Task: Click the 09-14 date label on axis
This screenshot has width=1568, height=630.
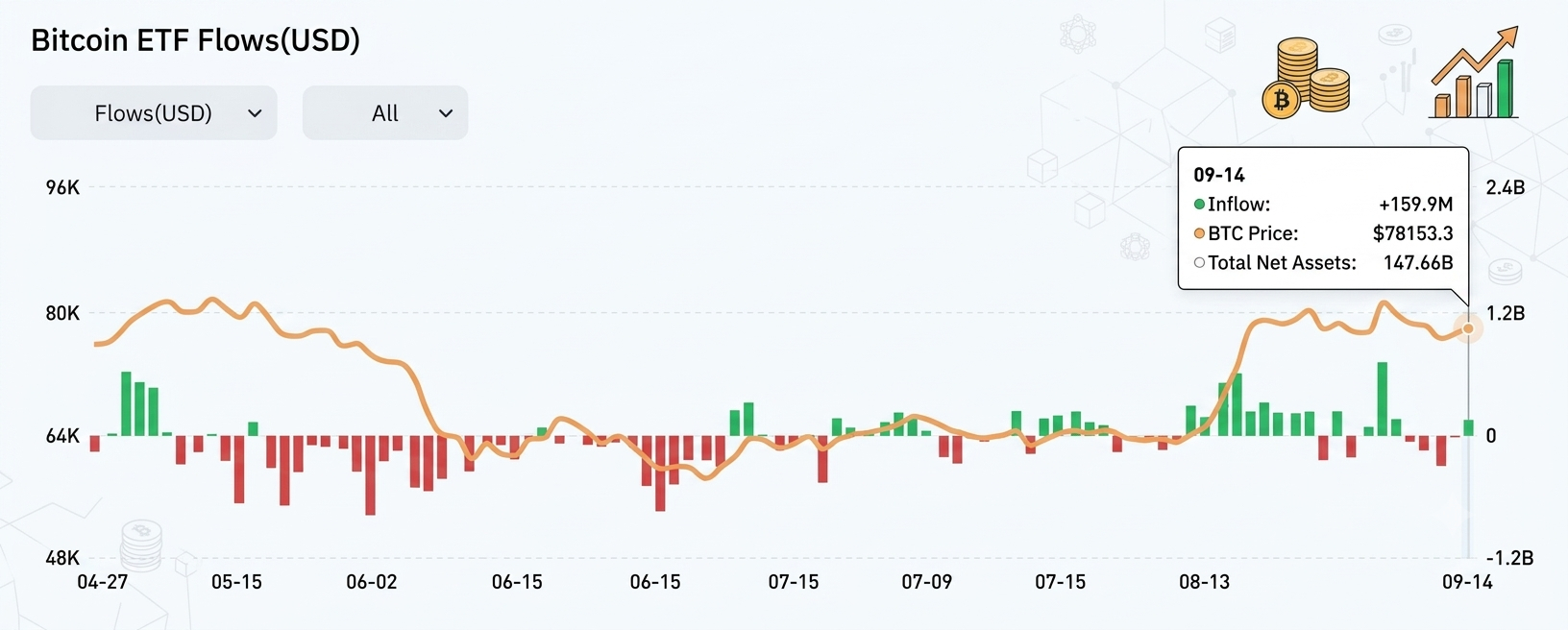Action: (1467, 582)
